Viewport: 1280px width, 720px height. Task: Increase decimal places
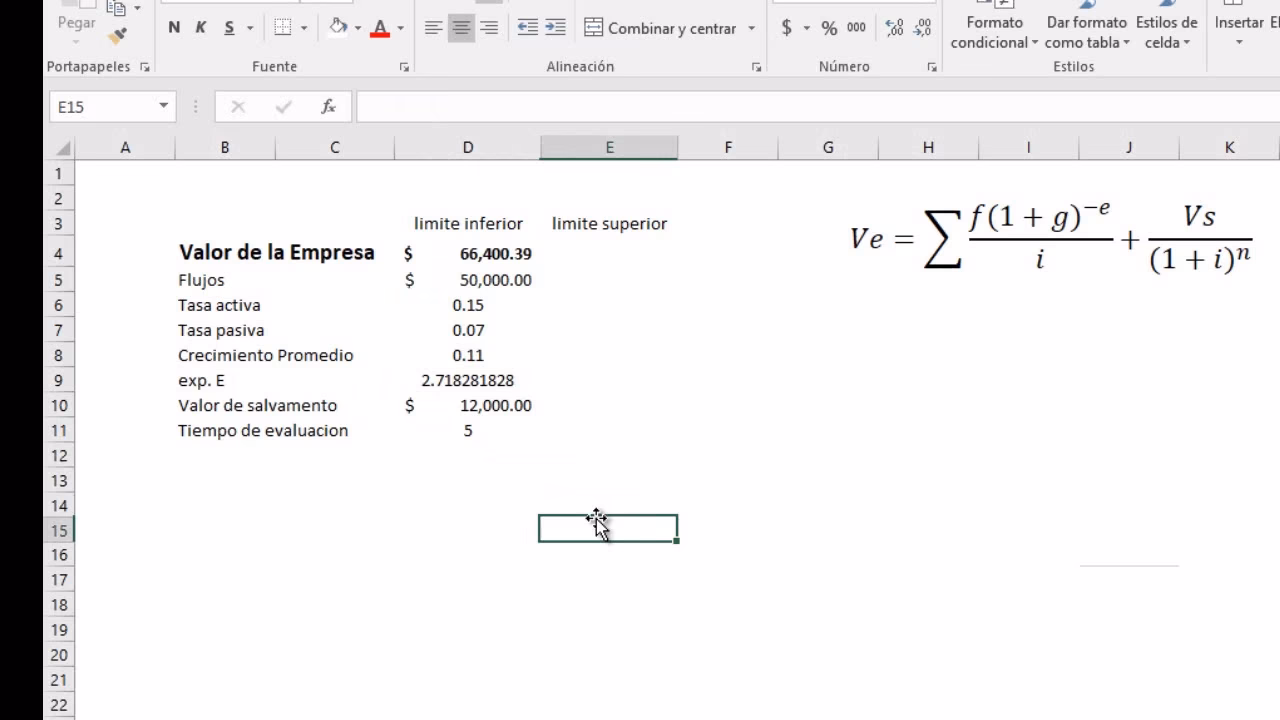click(893, 28)
